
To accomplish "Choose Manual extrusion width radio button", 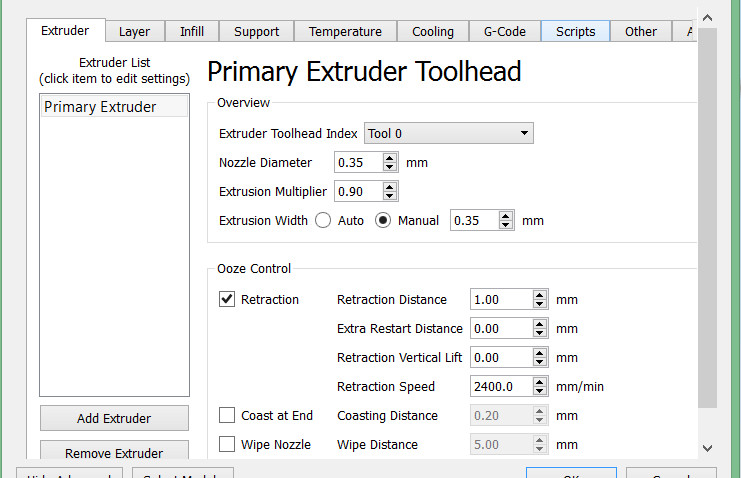I will click(x=383, y=221).
